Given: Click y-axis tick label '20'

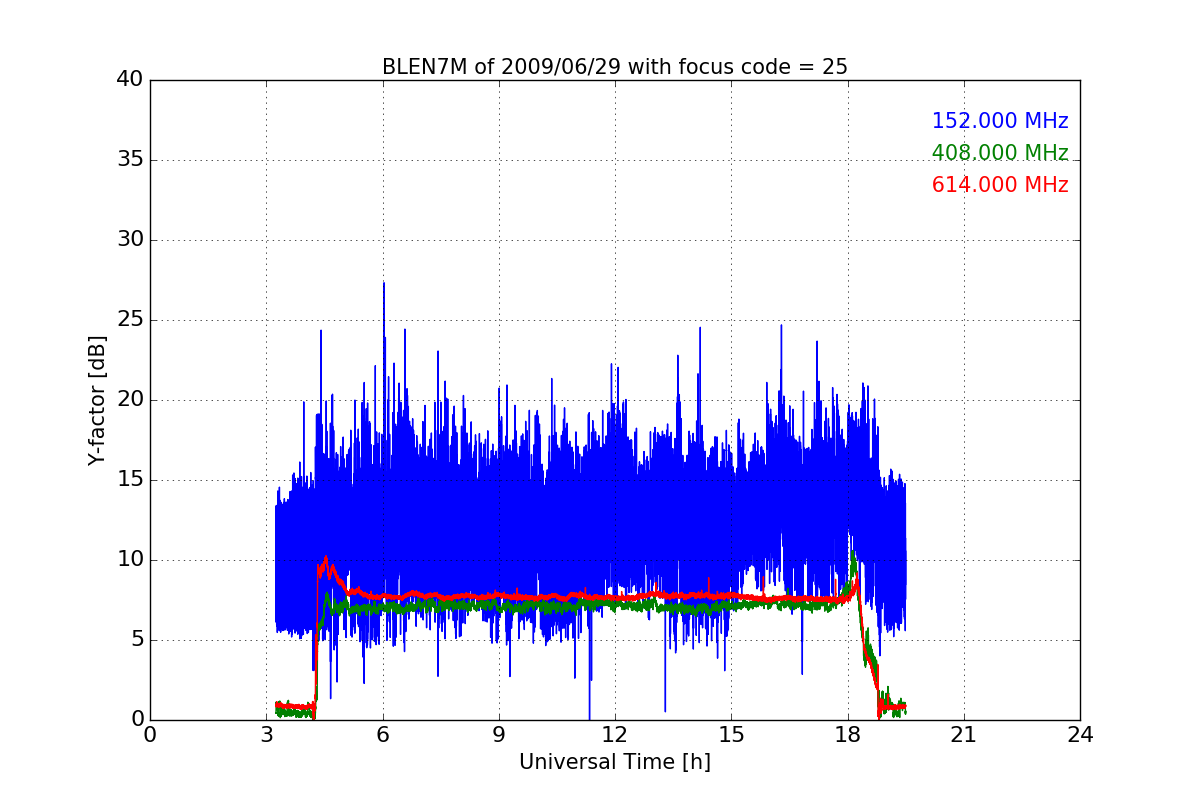Looking at the screenshot, I should pyautogui.click(x=130, y=400).
